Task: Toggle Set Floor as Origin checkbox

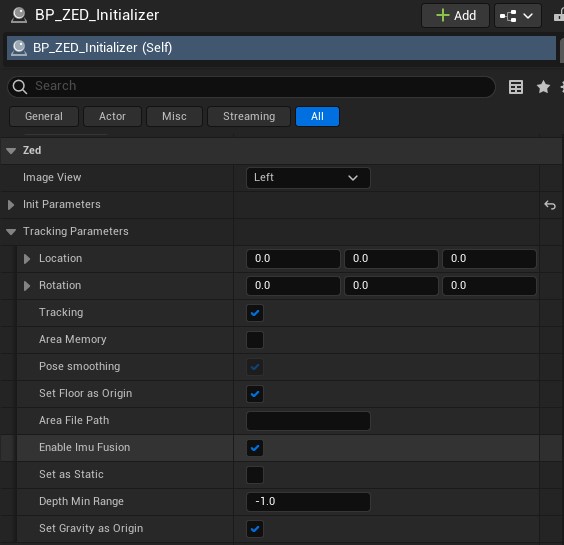Action: point(255,394)
